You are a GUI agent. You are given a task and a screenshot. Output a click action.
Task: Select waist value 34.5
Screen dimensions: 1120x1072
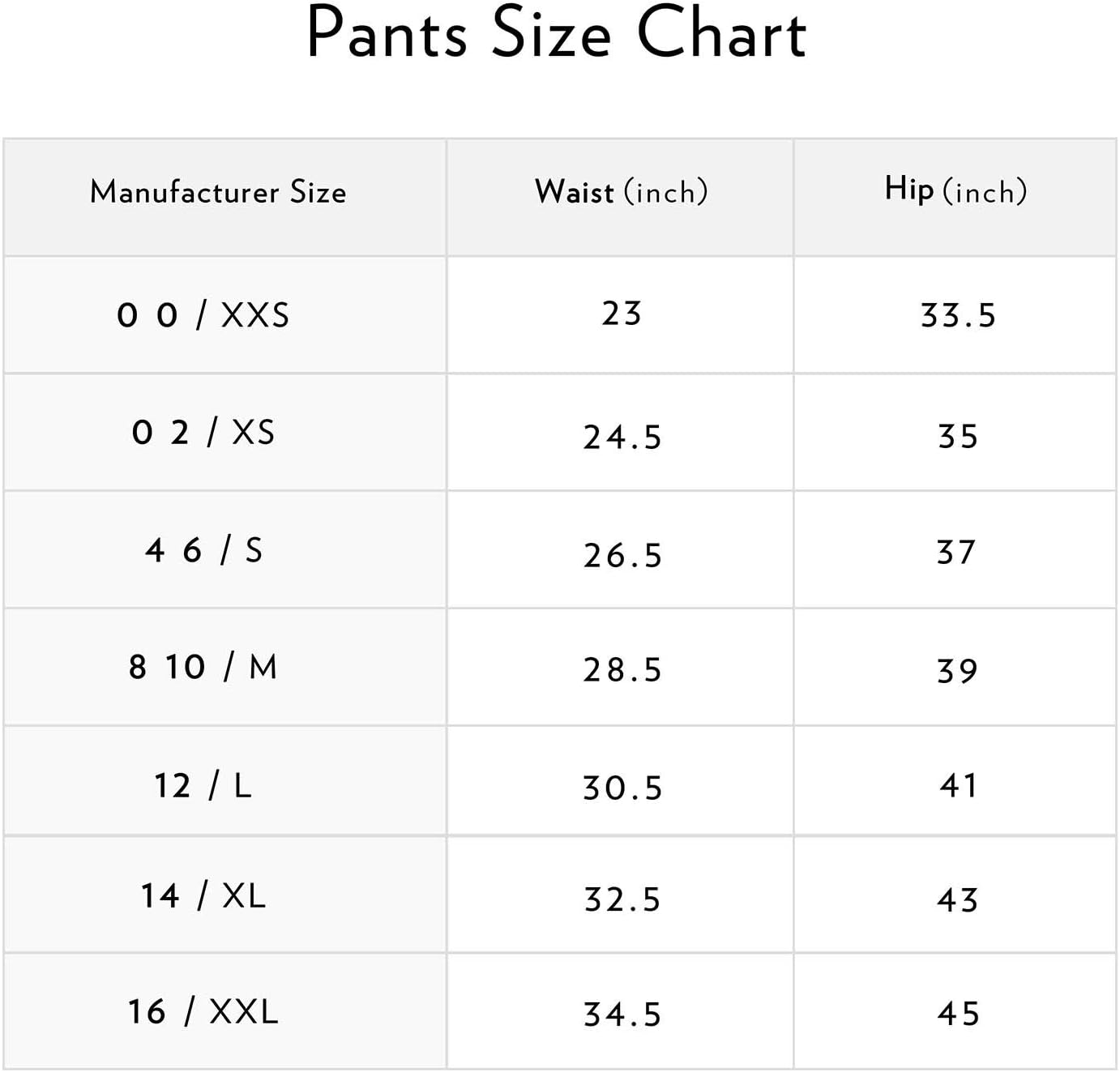pyautogui.click(x=622, y=1014)
